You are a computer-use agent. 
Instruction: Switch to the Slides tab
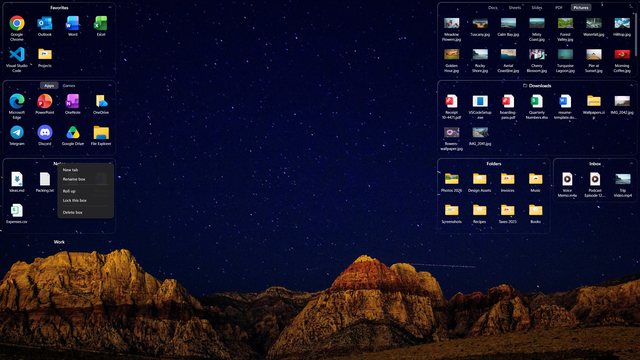(x=537, y=8)
